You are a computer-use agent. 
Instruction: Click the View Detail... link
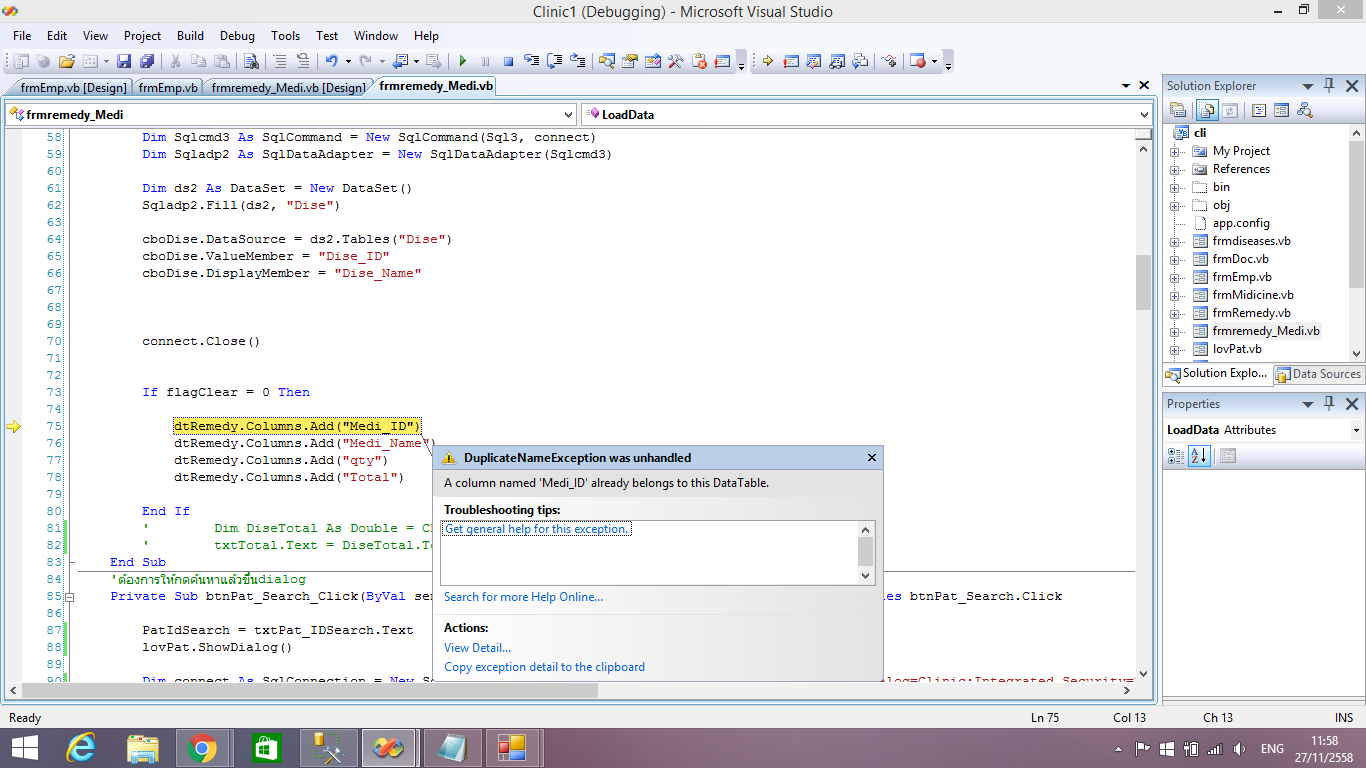point(477,648)
